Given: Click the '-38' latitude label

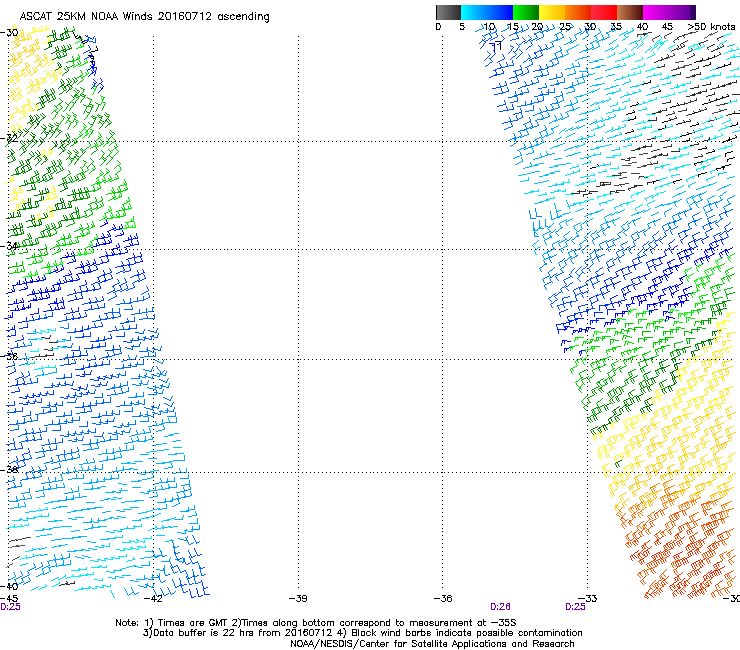Looking at the screenshot, I should (x=9, y=470).
